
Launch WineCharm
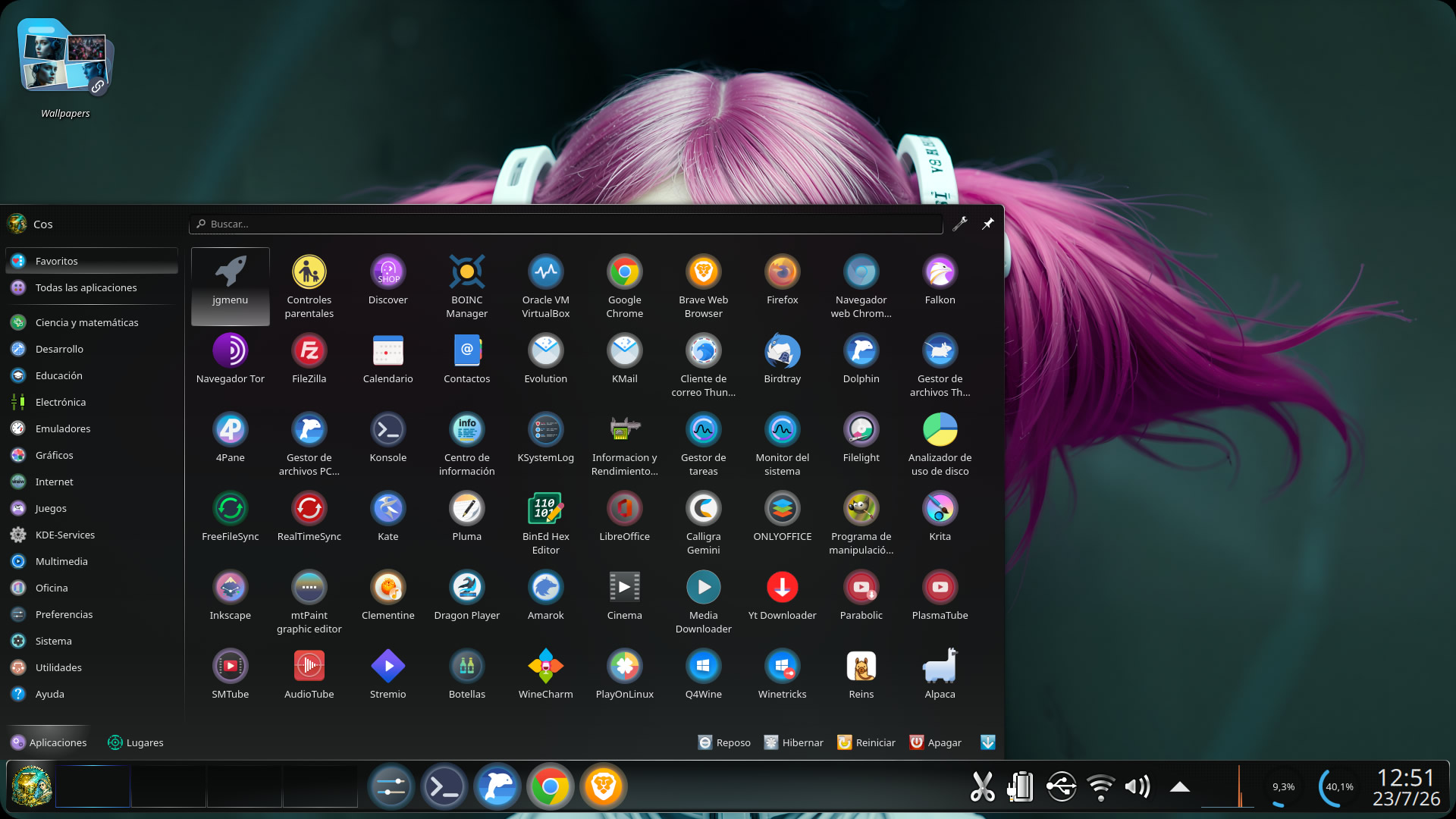pos(546,673)
